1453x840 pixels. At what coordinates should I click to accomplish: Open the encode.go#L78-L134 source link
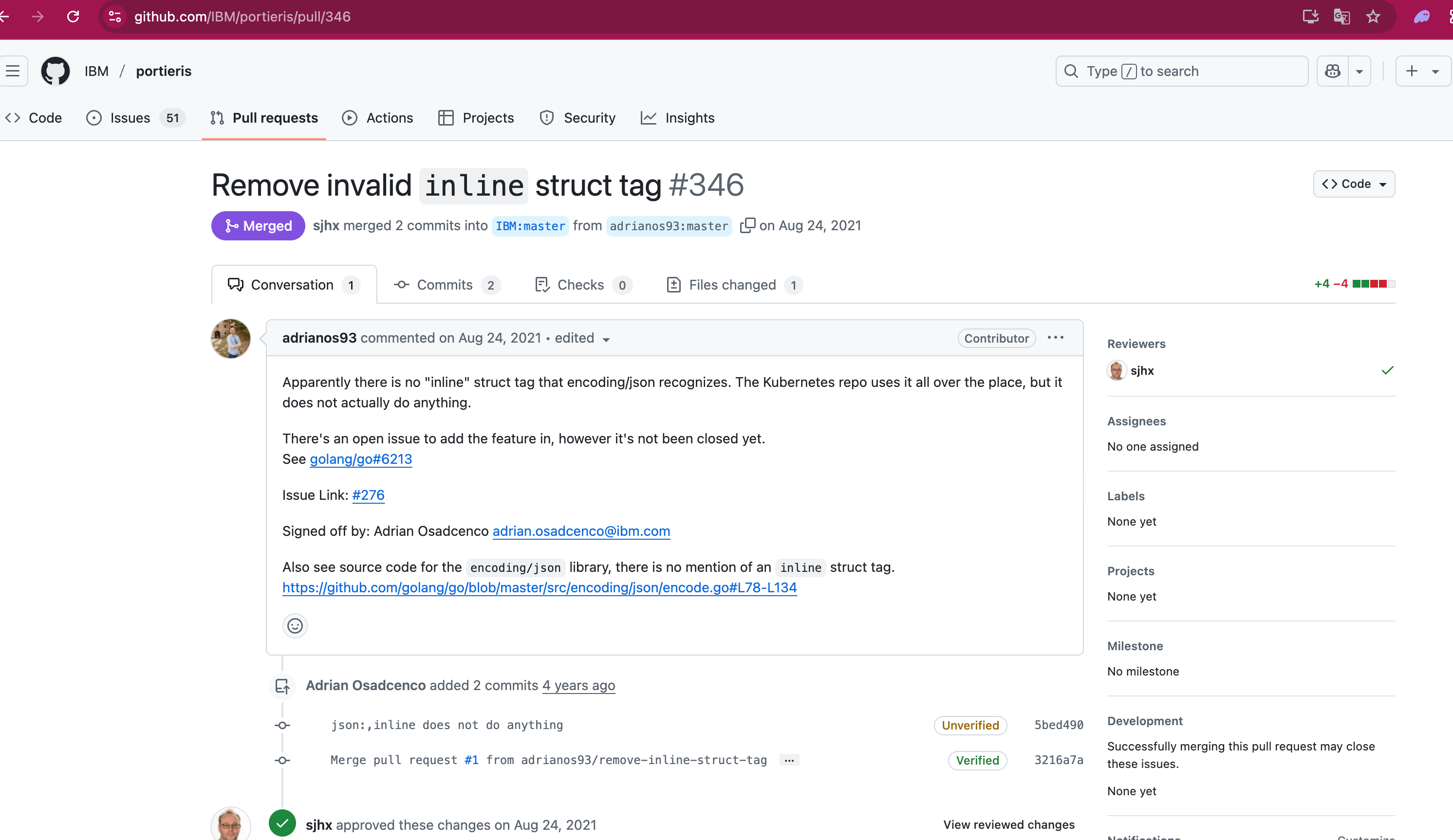[x=540, y=587]
